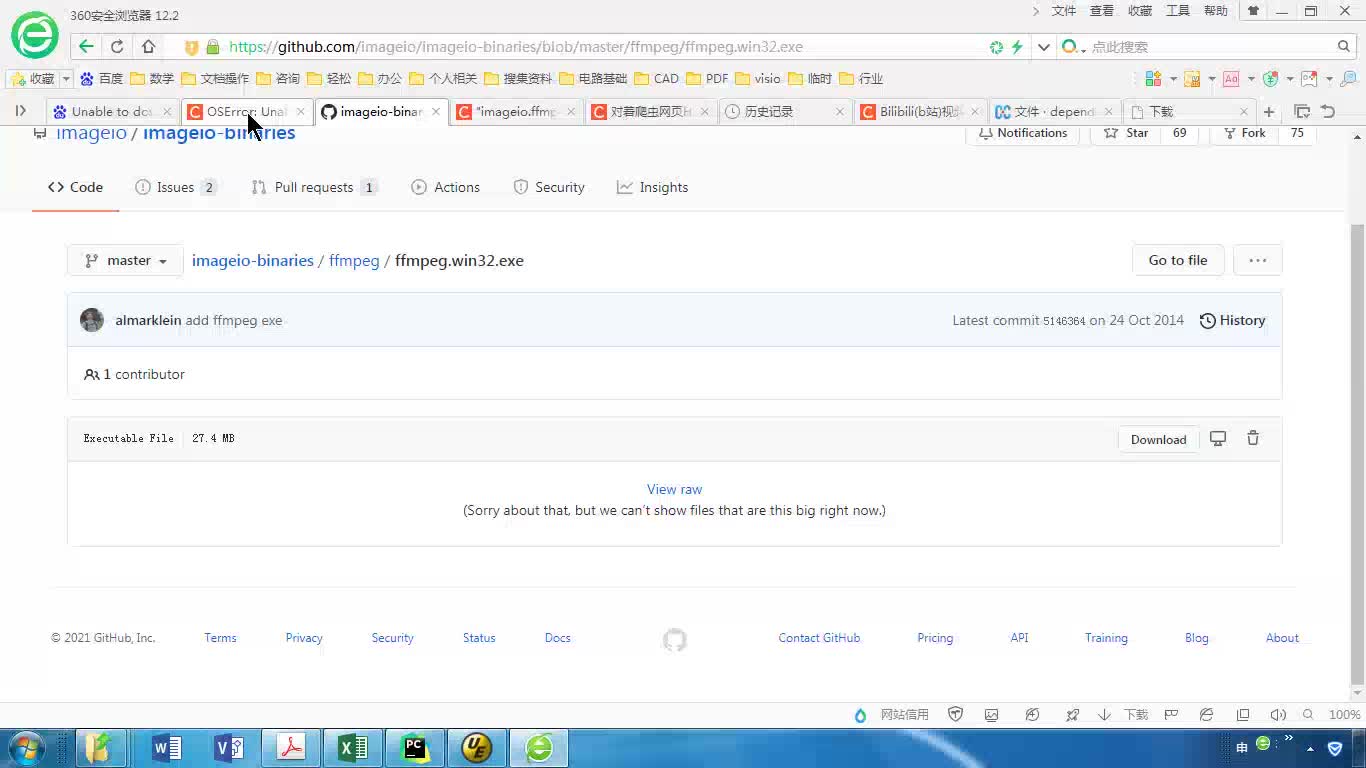Open the 帮助 menu in the title bar
Screen dimensions: 1366x768
[1216, 11]
